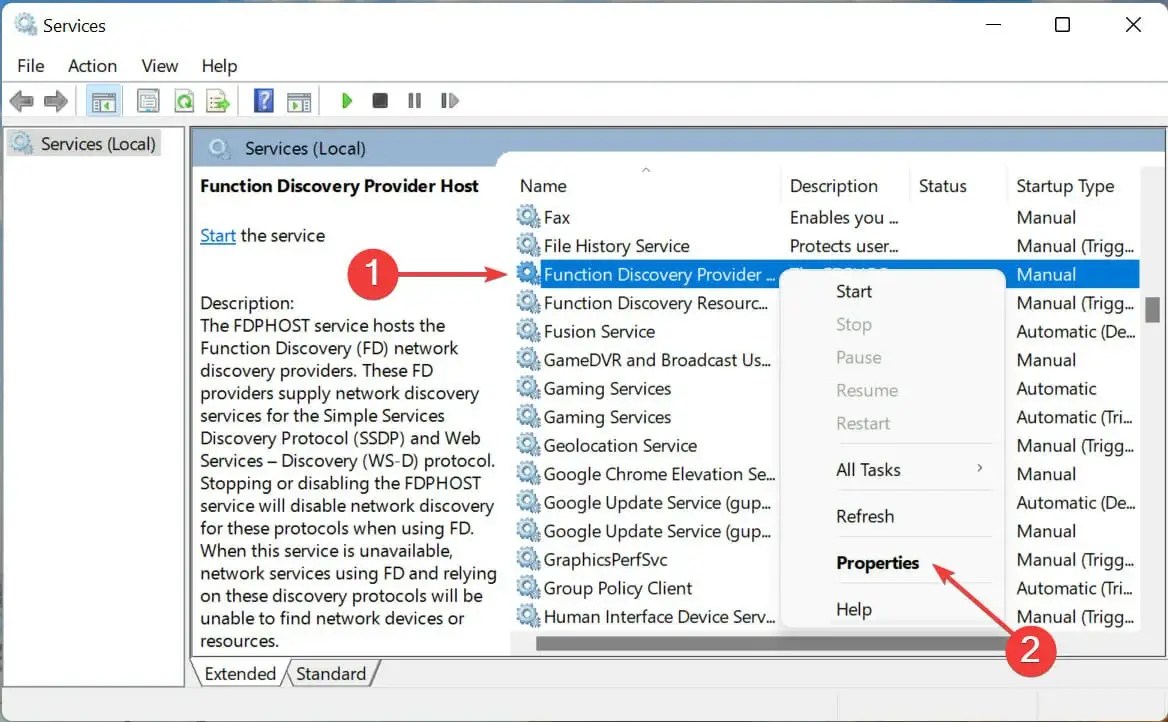Switch to the Standard tab
The width and height of the screenshot is (1168, 722).
[x=332, y=673]
